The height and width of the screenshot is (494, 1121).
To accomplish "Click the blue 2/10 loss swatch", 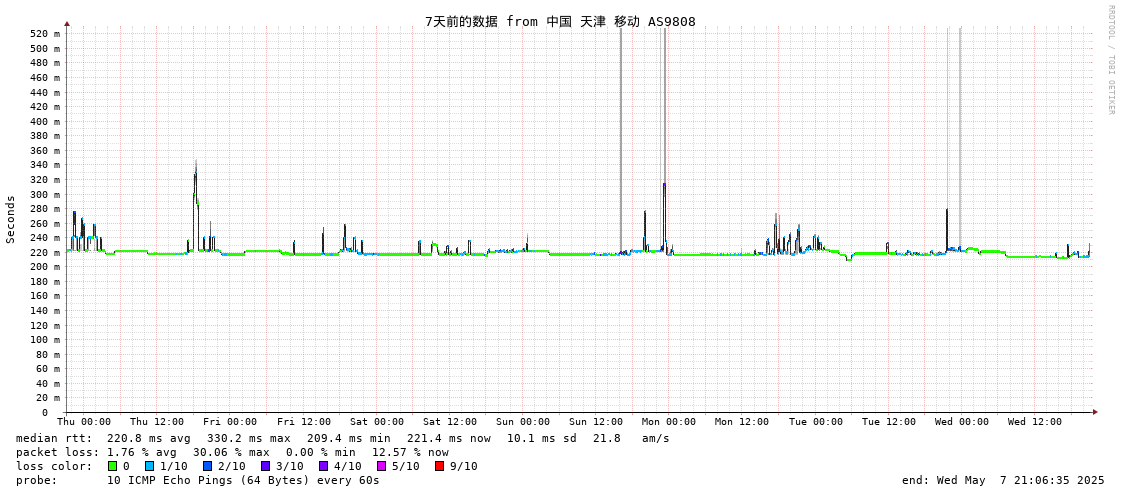I will pyautogui.click(x=207, y=466).
